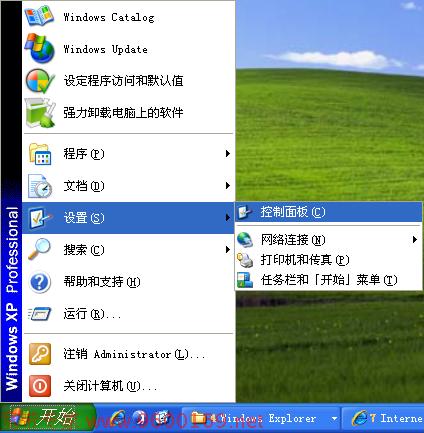Viewport: 424px width, 433px height.
Task: Click the 注销 Administrator key icon
Action: (40, 354)
